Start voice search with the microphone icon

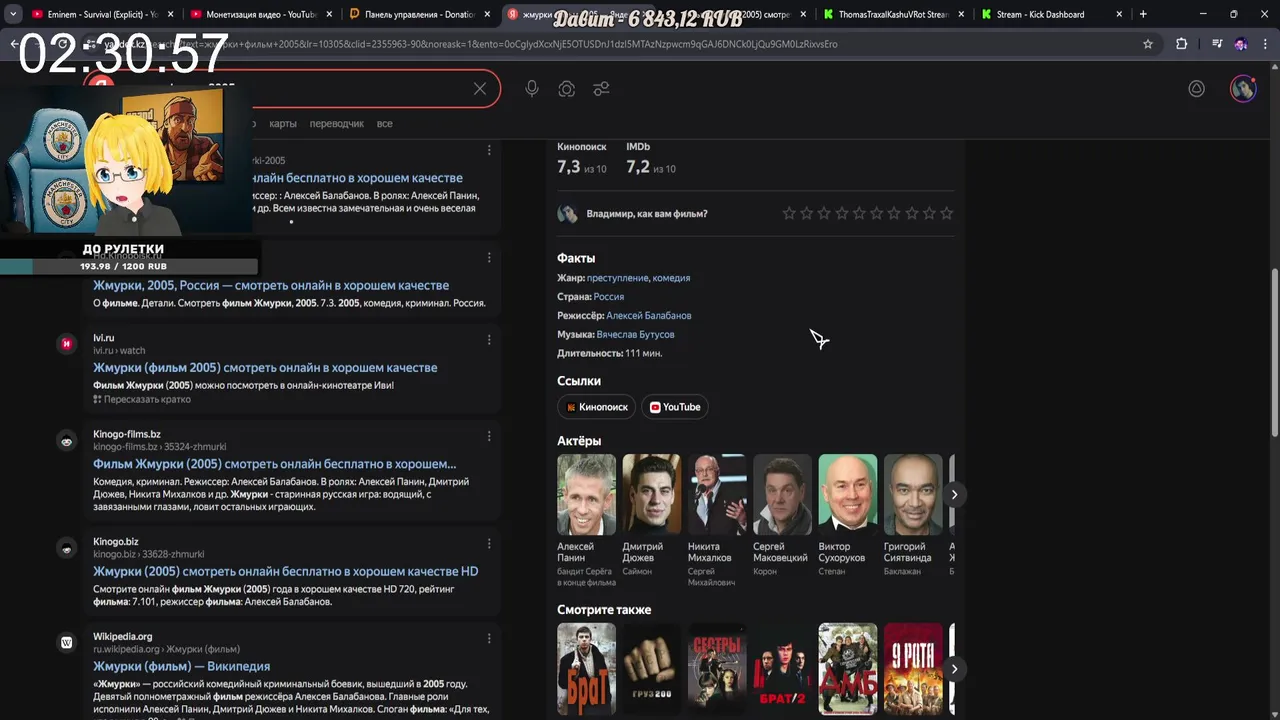pyautogui.click(x=532, y=89)
